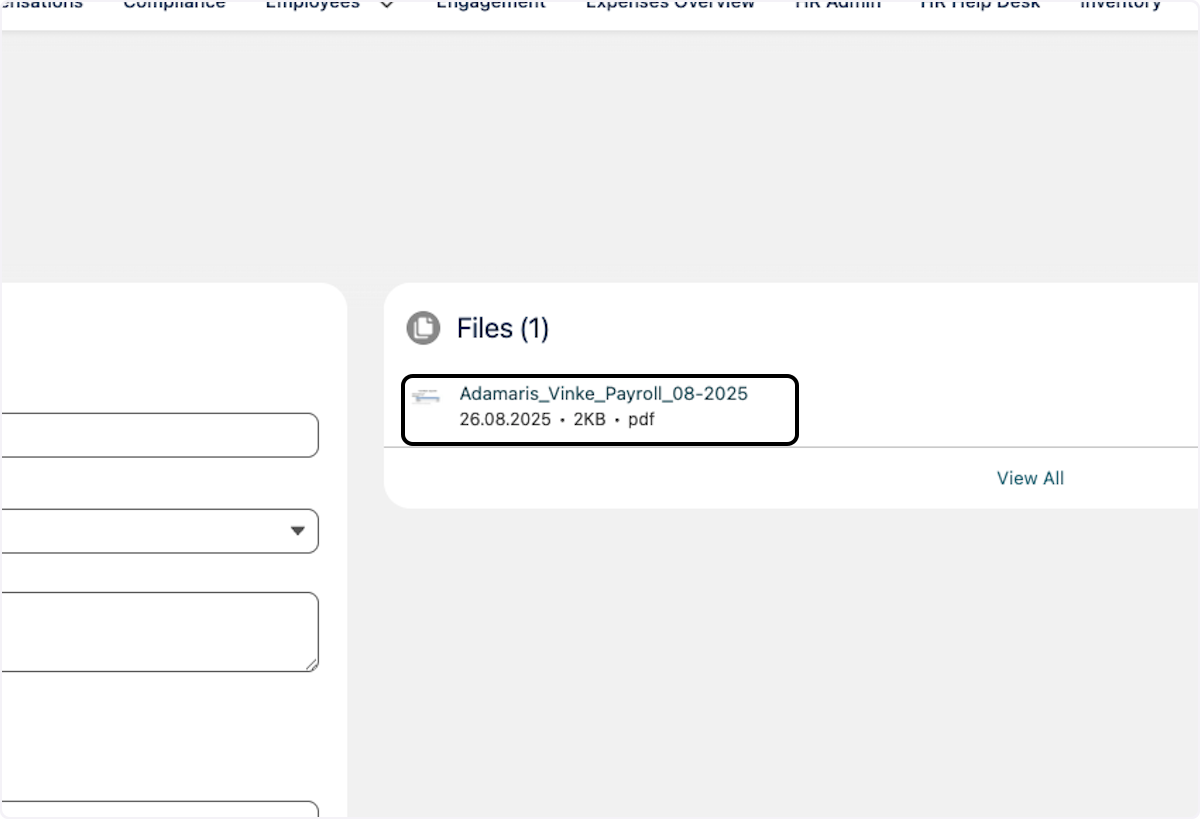1200x819 pixels.
Task: Click the dropdown arrow on the form picklist
Action: (x=298, y=531)
